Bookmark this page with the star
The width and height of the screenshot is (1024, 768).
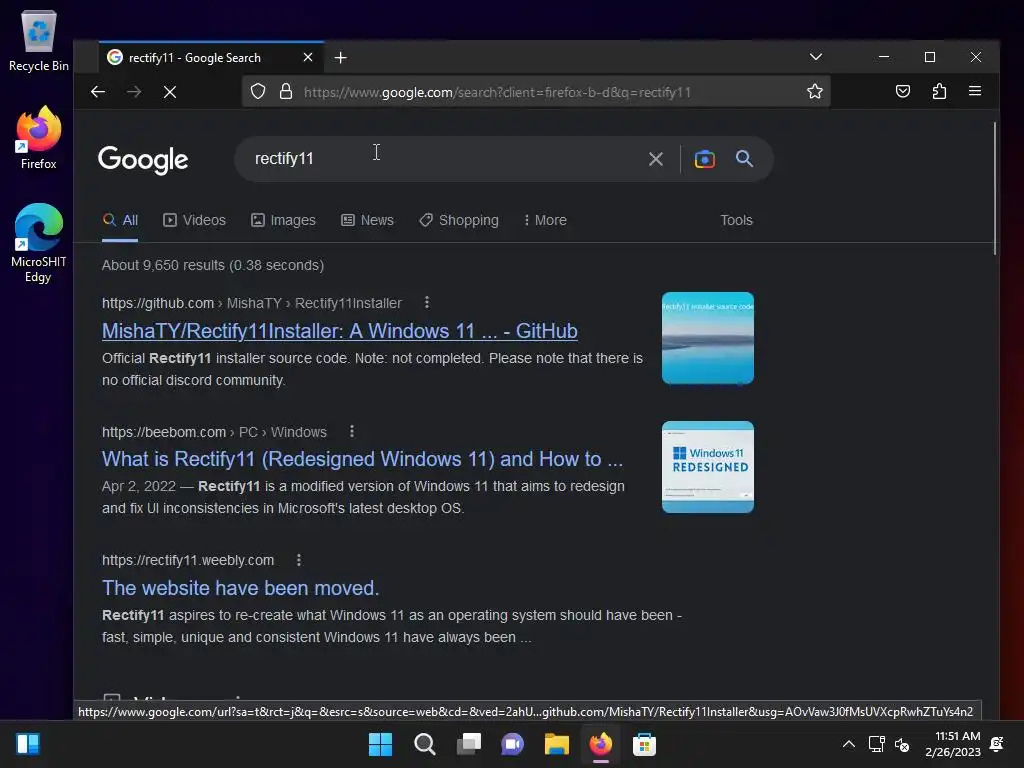814,91
